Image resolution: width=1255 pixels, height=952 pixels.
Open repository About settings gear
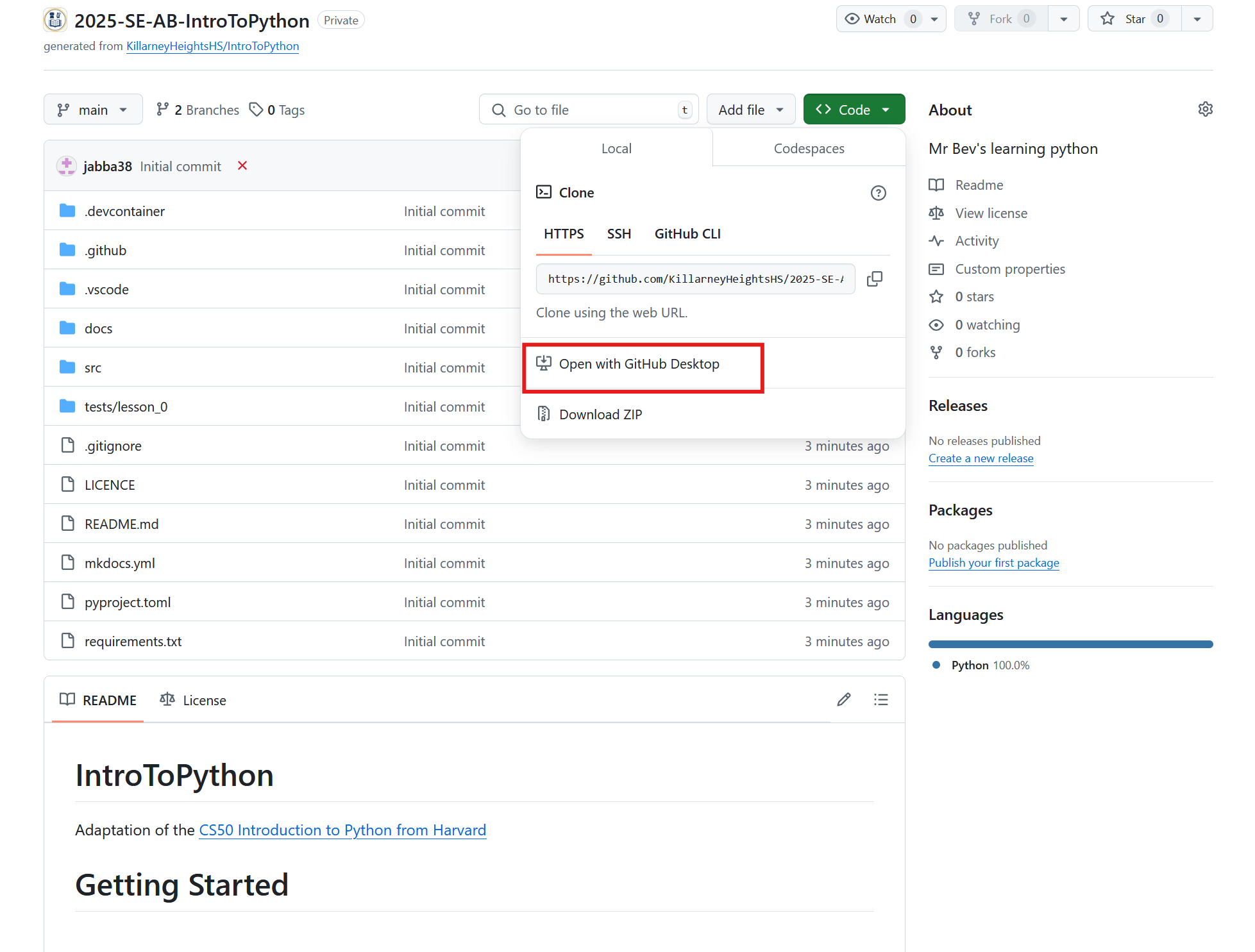[x=1205, y=109]
